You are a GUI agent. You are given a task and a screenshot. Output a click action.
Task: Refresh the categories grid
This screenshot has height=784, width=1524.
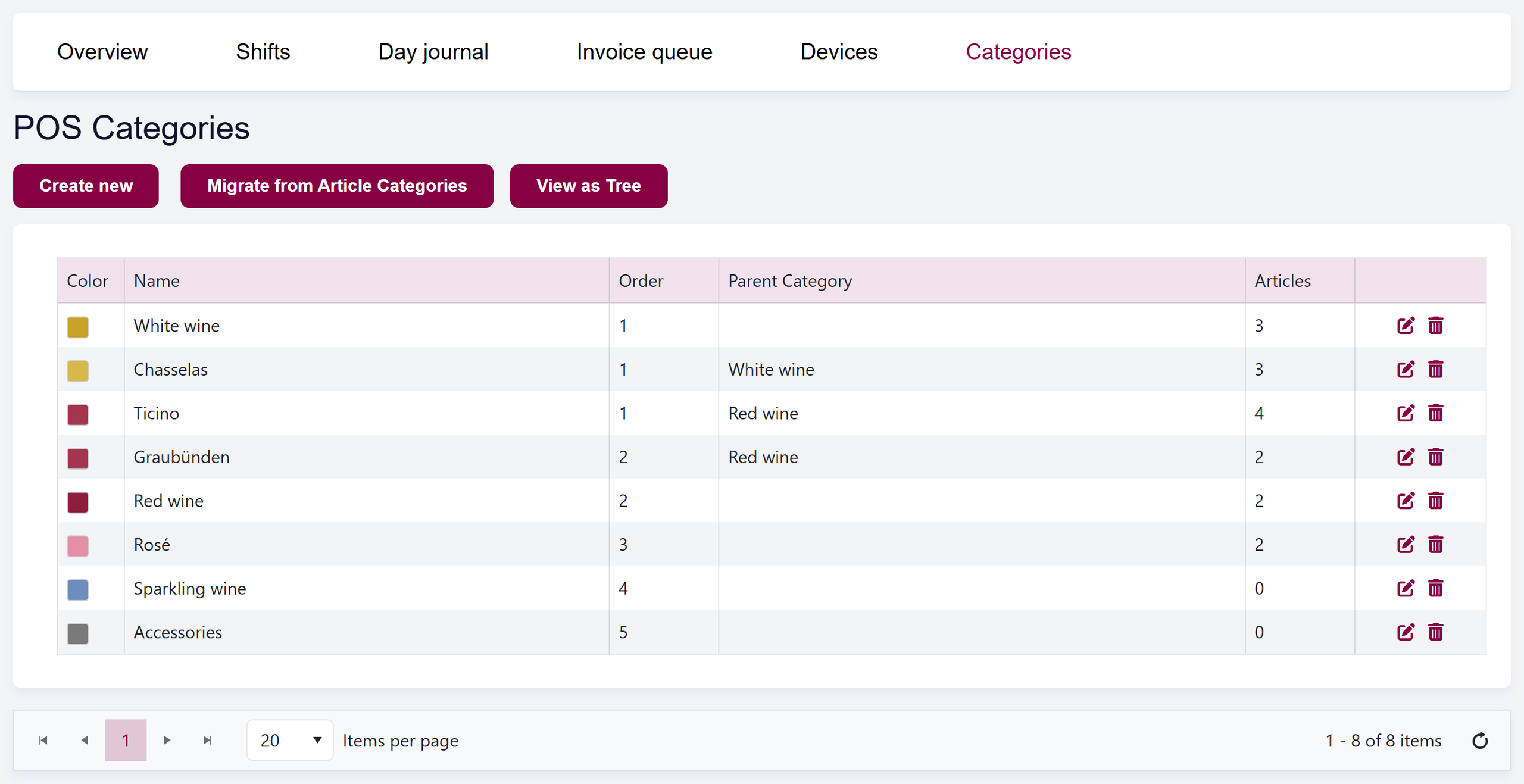pyautogui.click(x=1480, y=741)
